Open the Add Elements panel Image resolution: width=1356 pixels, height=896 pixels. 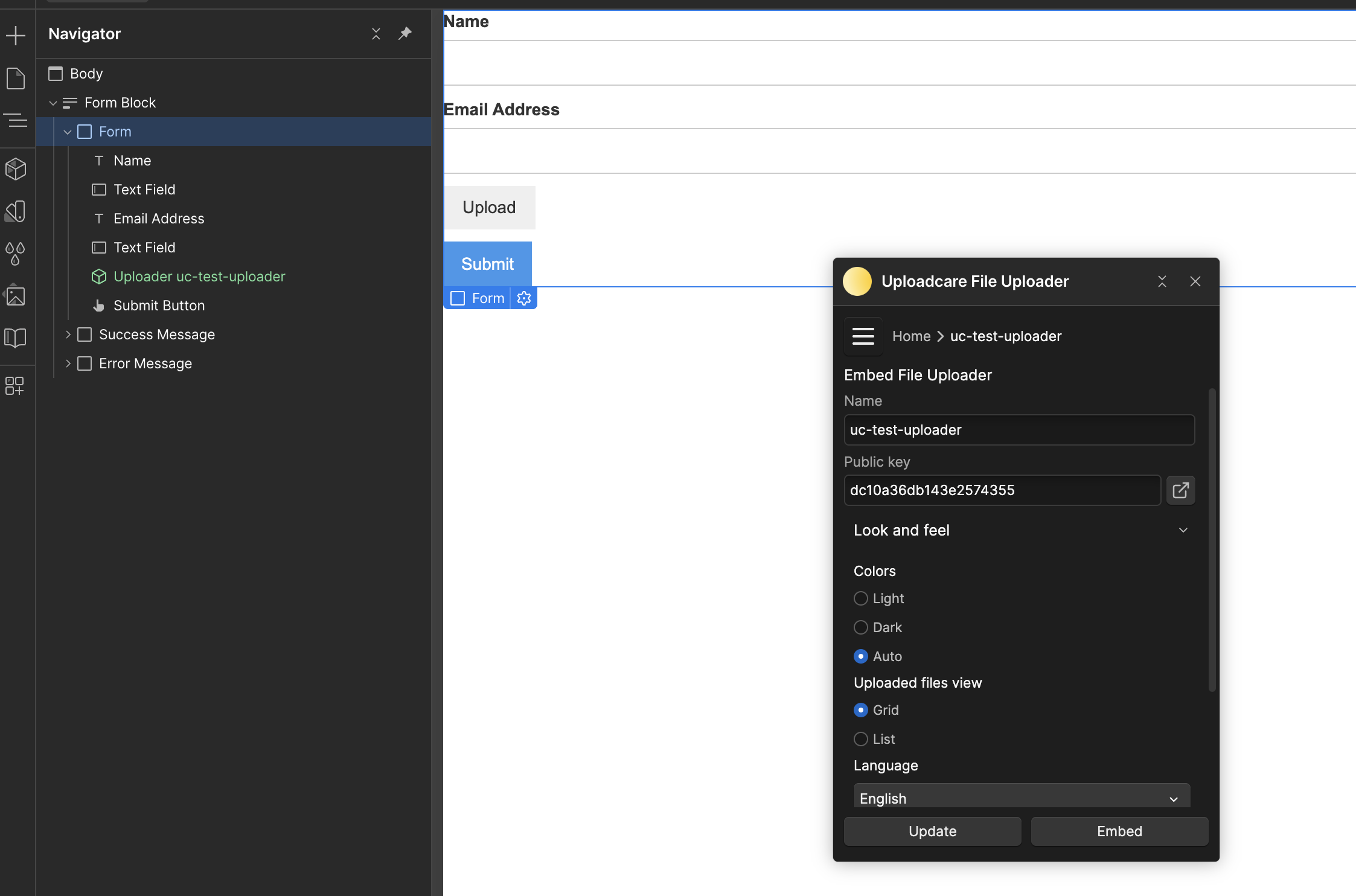pyautogui.click(x=16, y=35)
